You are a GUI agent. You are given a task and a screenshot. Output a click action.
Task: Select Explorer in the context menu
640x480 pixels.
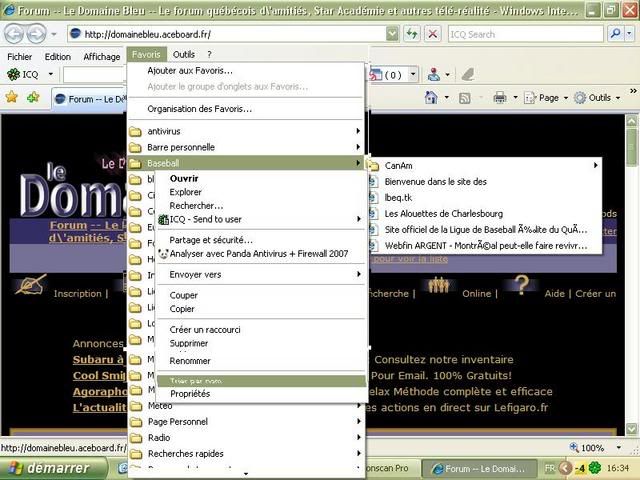point(261,192)
